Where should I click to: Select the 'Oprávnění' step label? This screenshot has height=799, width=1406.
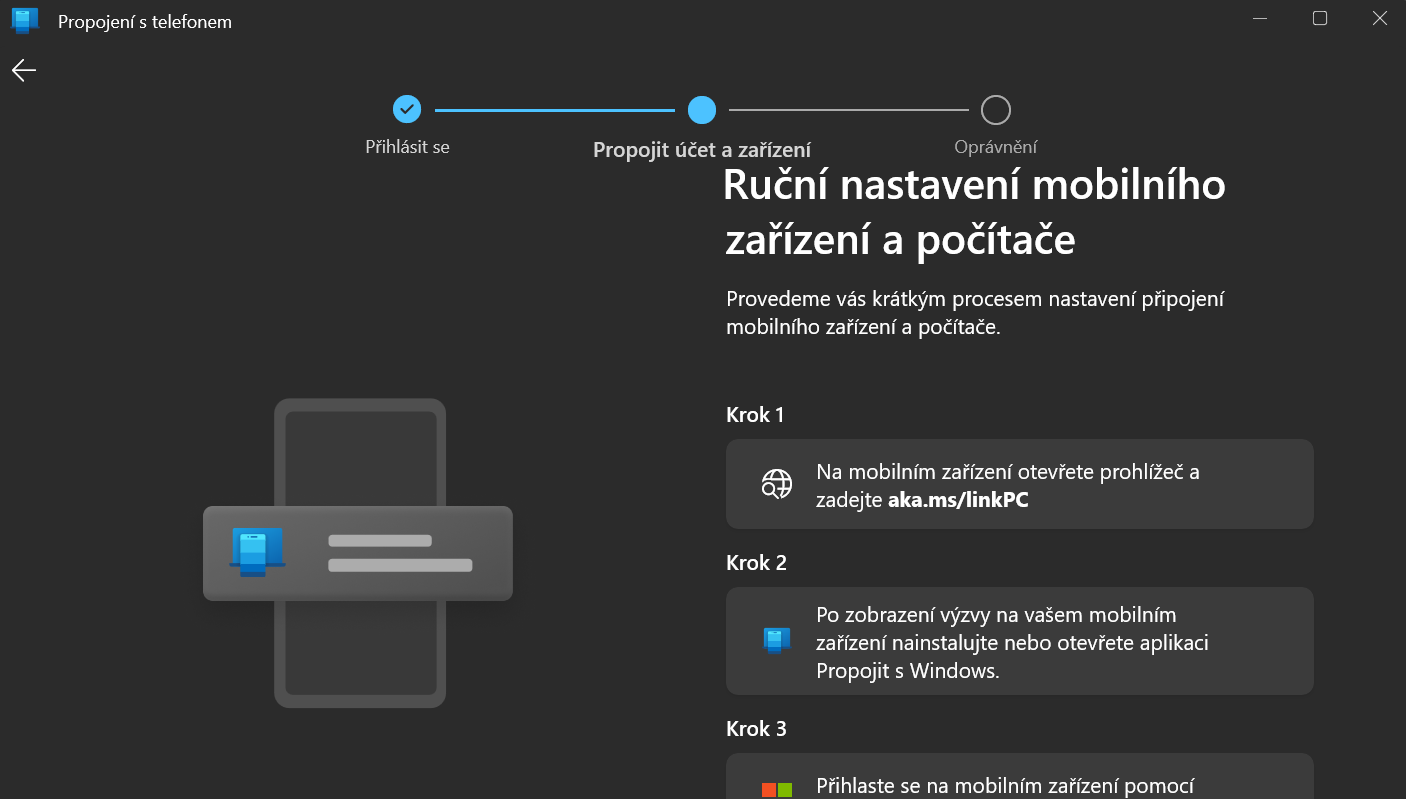point(996,147)
